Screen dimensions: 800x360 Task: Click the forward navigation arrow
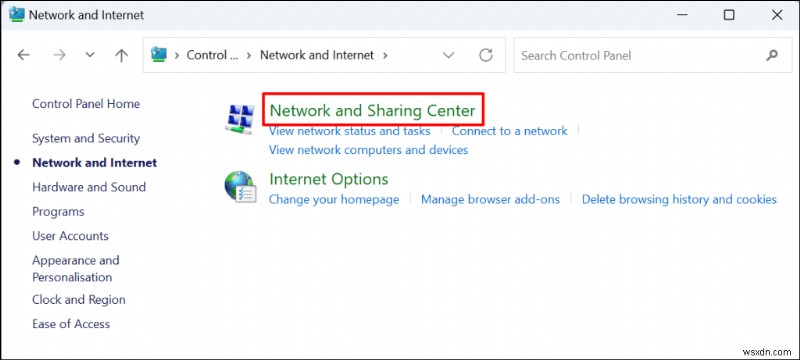coord(60,55)
